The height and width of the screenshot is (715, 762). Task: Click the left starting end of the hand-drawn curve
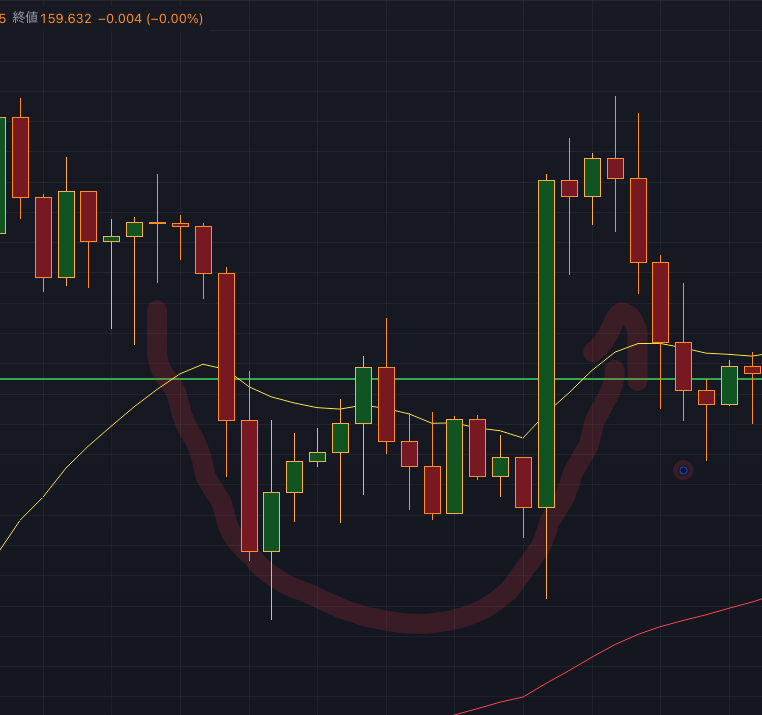click(x=156, y=312)
